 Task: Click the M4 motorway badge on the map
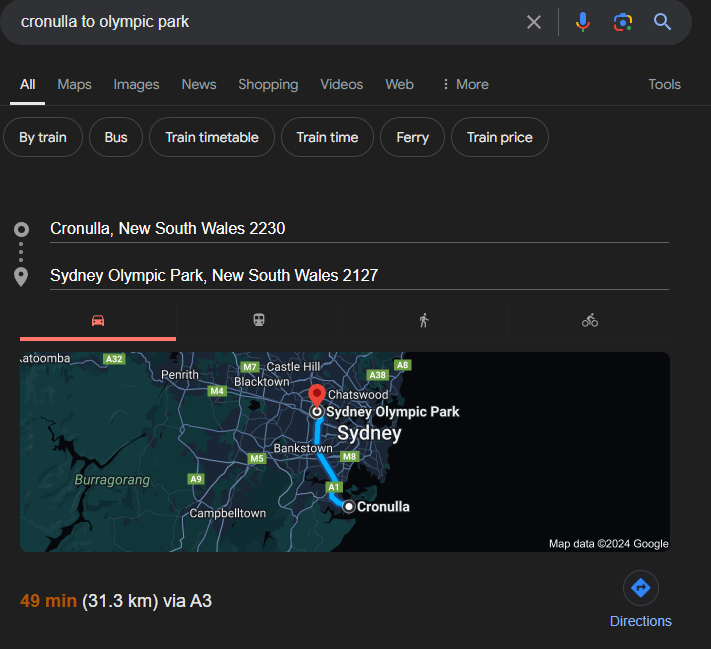pyautogui.click(x=217, y=391)
